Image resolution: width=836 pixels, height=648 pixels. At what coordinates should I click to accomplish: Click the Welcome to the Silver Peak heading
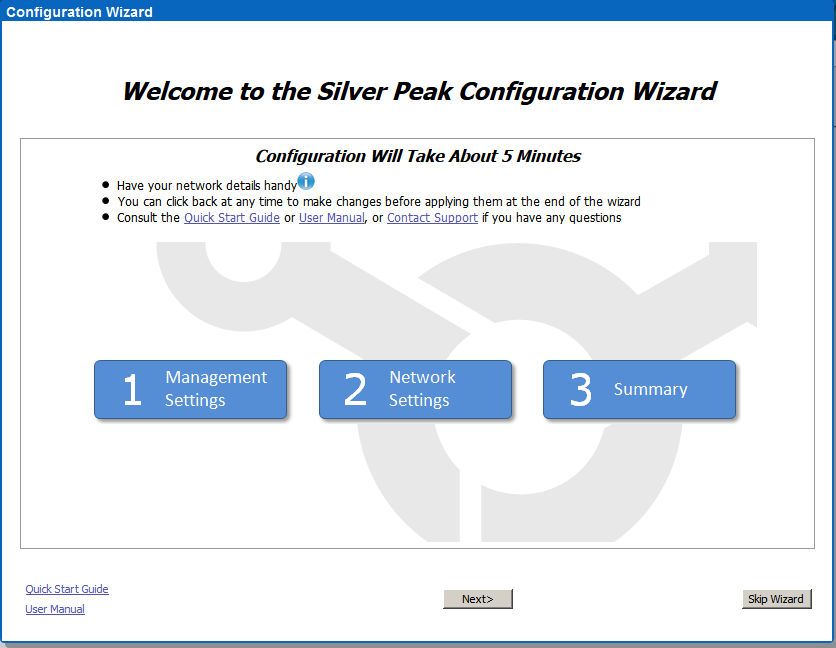[420, 91]
